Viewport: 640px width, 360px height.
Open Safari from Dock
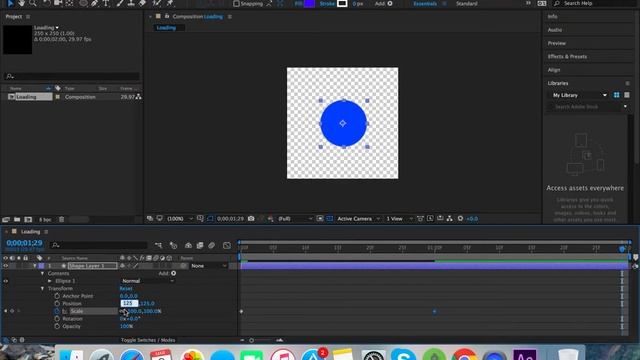pos(131,354)
